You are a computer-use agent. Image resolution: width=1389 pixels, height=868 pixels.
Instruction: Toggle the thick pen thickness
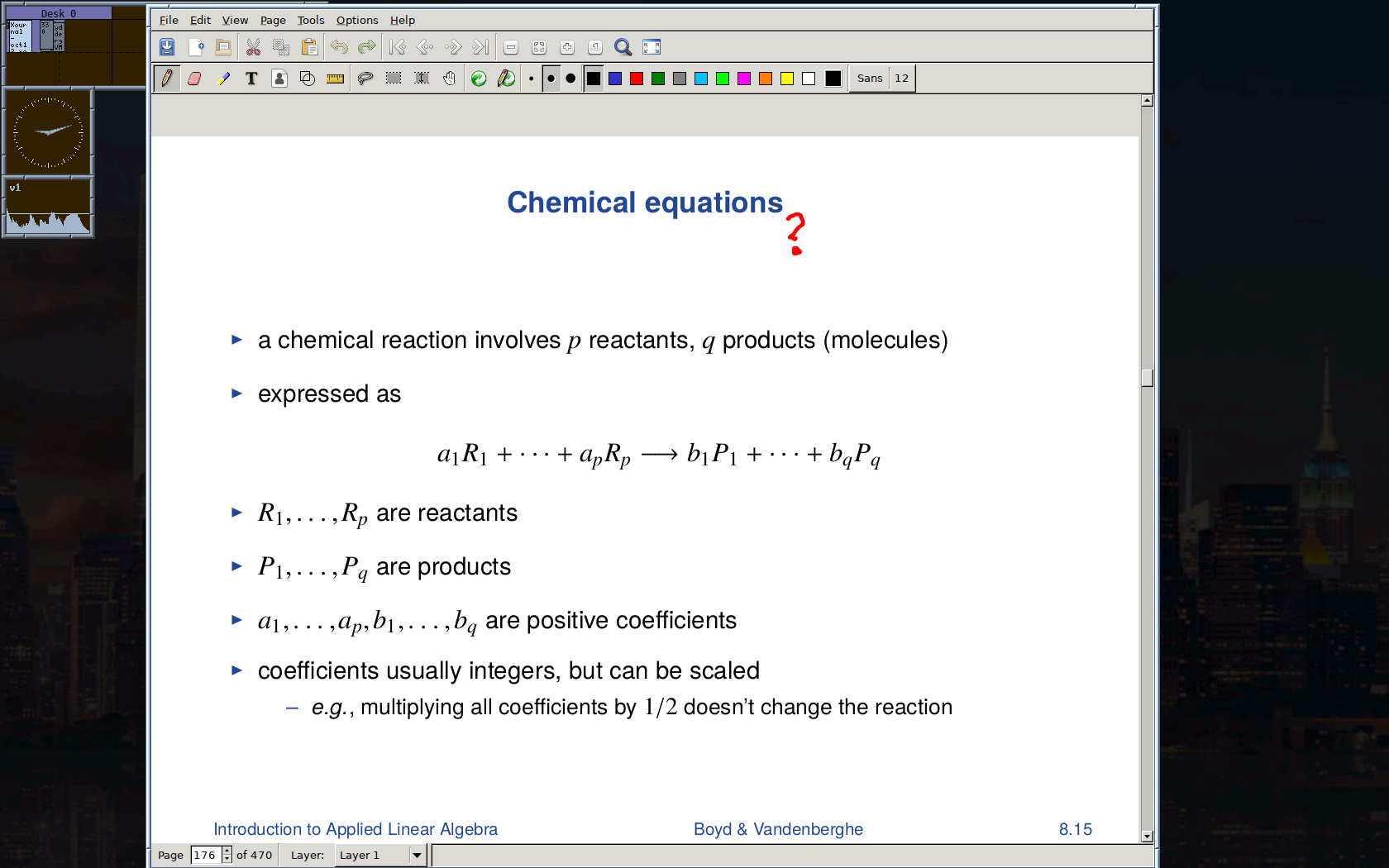[x=570, y=79]
